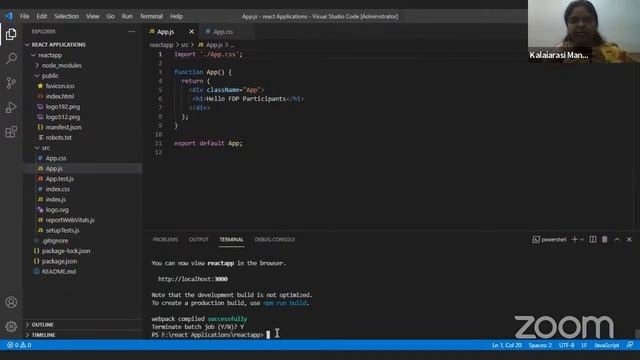Open App.css in the src folder
Viewport: 640px width, 360px height.
pyautogui.click(x=56, y=158)
